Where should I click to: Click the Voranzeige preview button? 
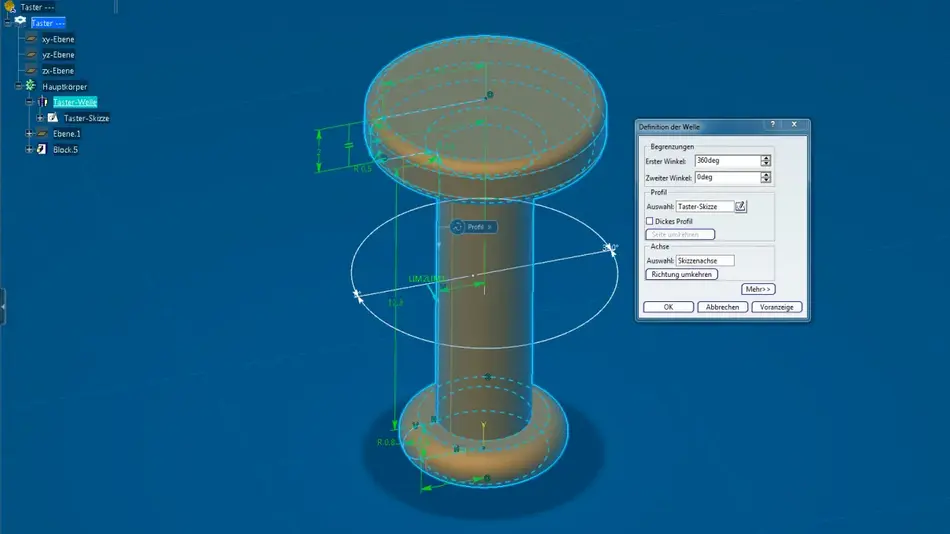click(x=777, y=307)
